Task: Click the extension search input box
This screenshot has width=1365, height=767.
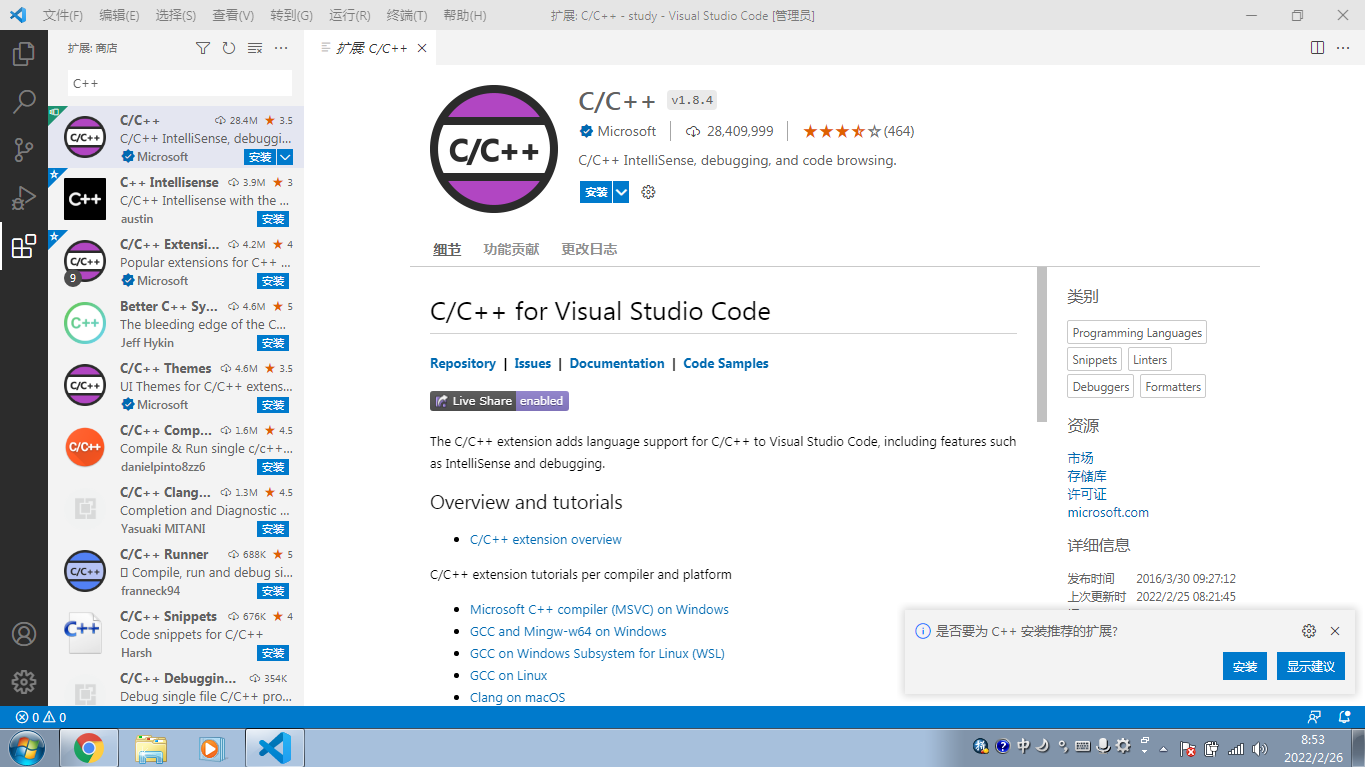Action: tap(178, 82)
